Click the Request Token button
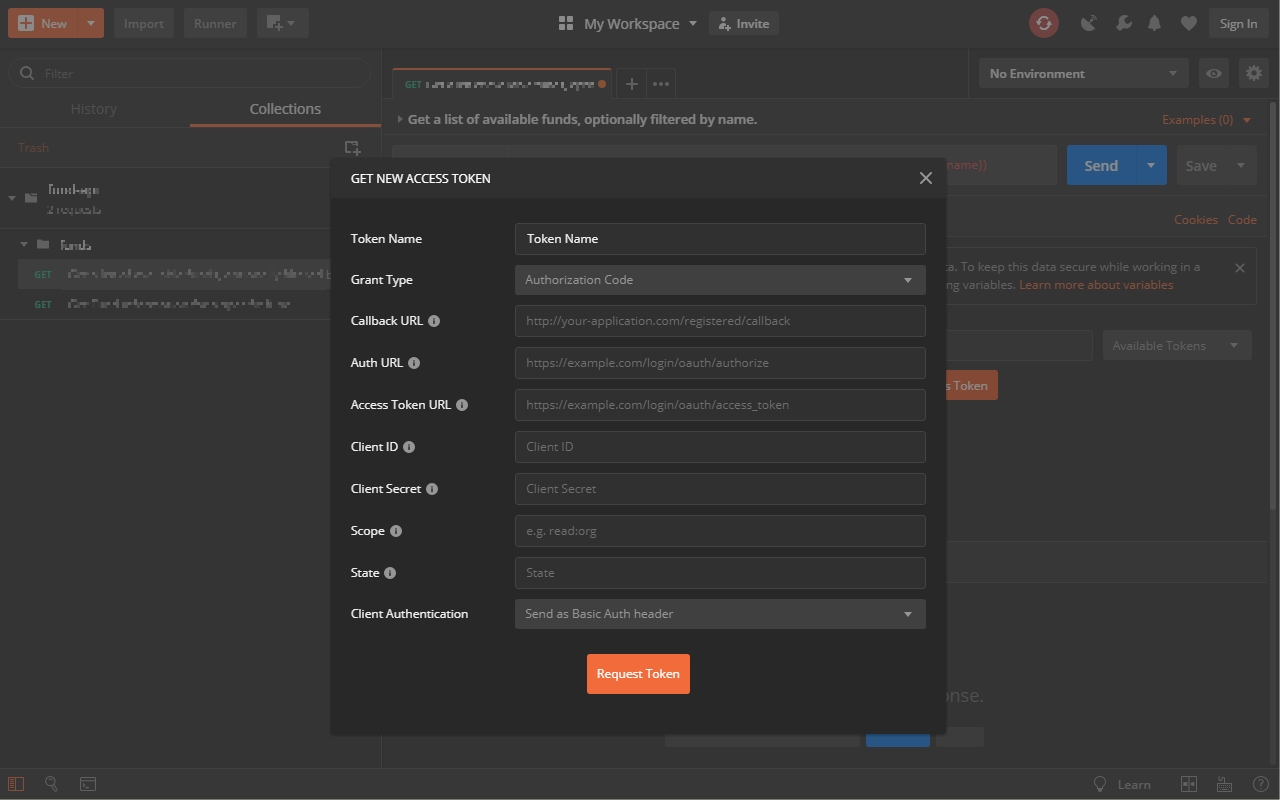Viewport: 1280px width, 800px height. 638,674
